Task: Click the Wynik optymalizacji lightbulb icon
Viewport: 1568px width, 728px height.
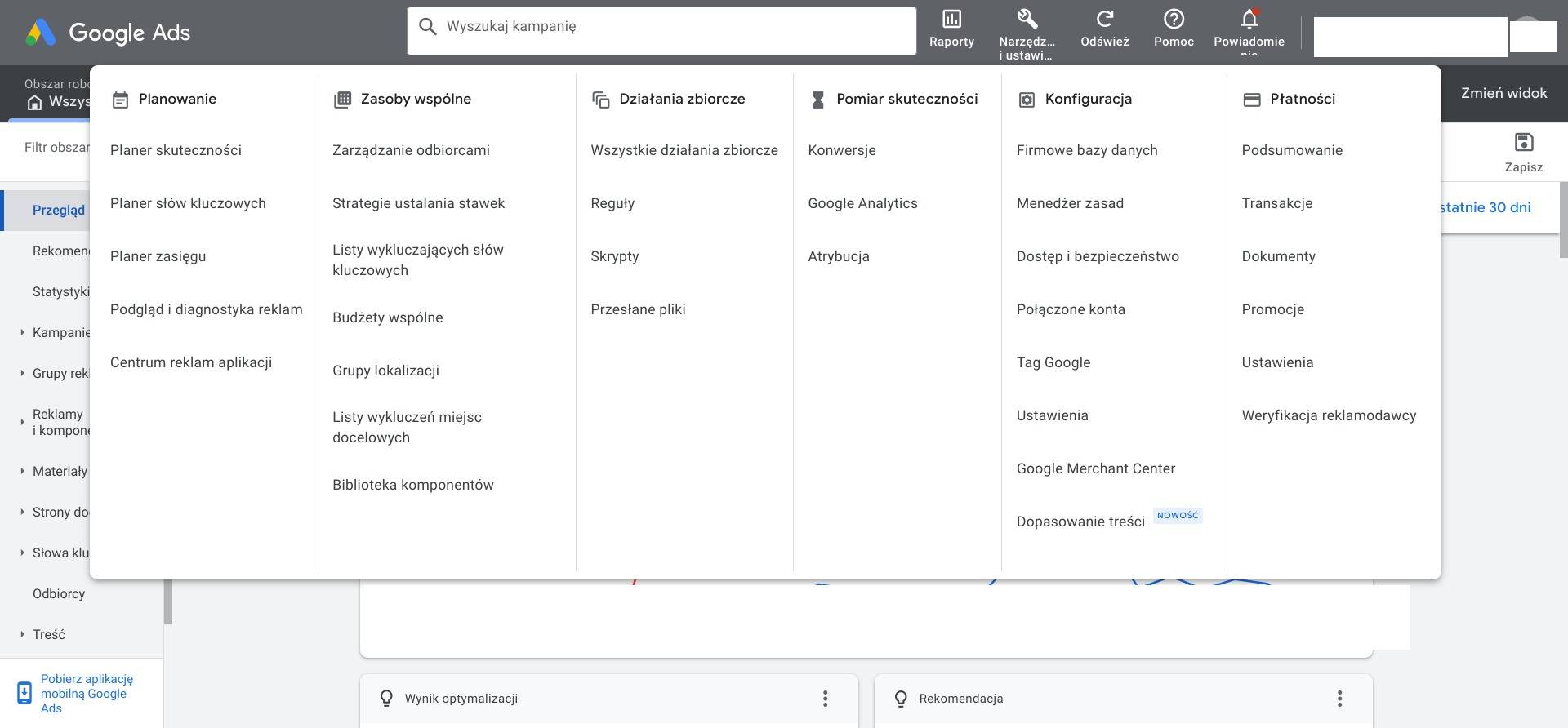Action: tap(386, 699)
